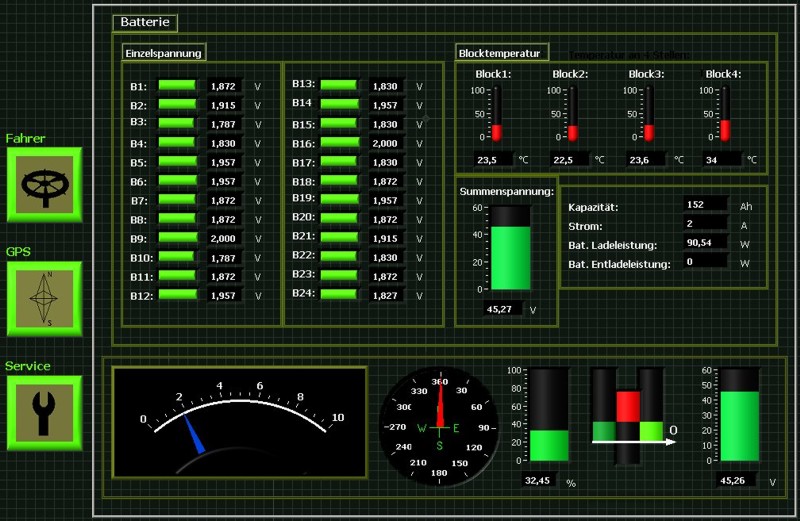
Task: Click the Block2 temperature value 22,5
Action: (567, 159)
